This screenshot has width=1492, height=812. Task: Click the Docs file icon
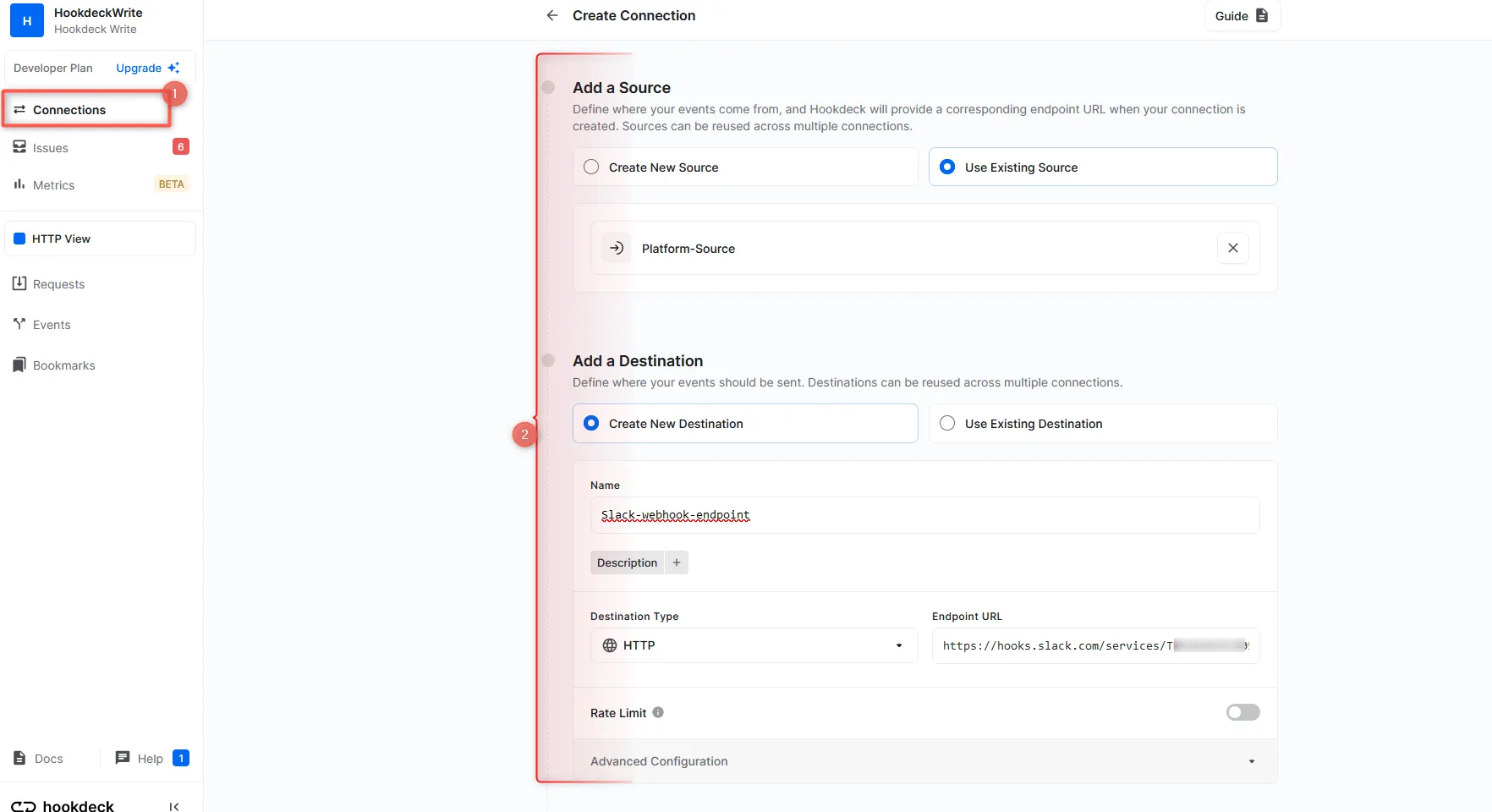point(19,758)
